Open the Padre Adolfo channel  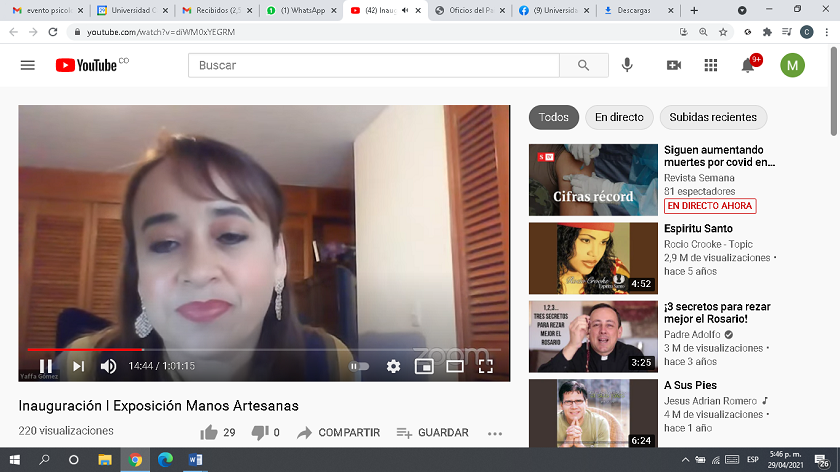[692, 334]
